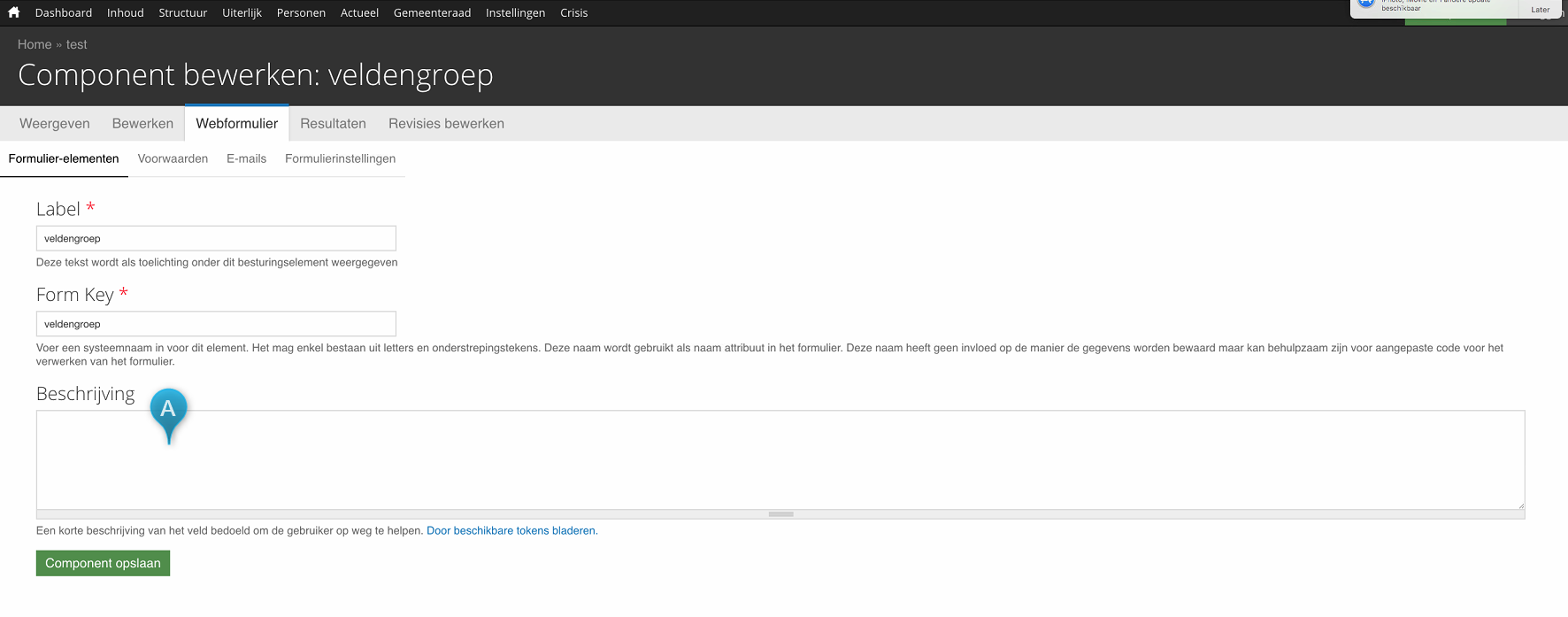The width and height of the screenshot is (1568, 617).
Task: Switch to the Resultaten tab
Action: pos(333,124)
